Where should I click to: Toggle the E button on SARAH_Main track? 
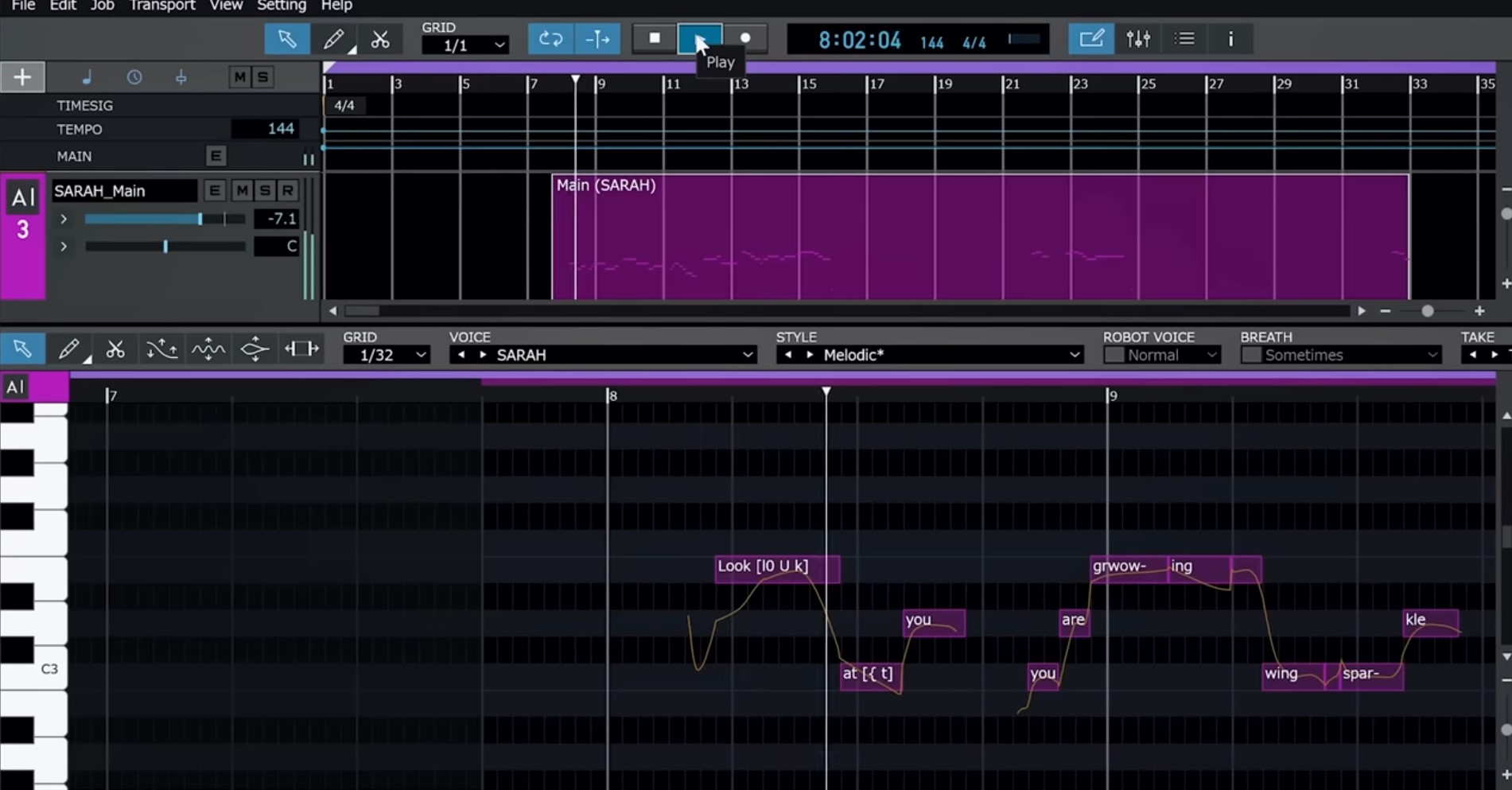pyautogui.click(x=214, y=191)
